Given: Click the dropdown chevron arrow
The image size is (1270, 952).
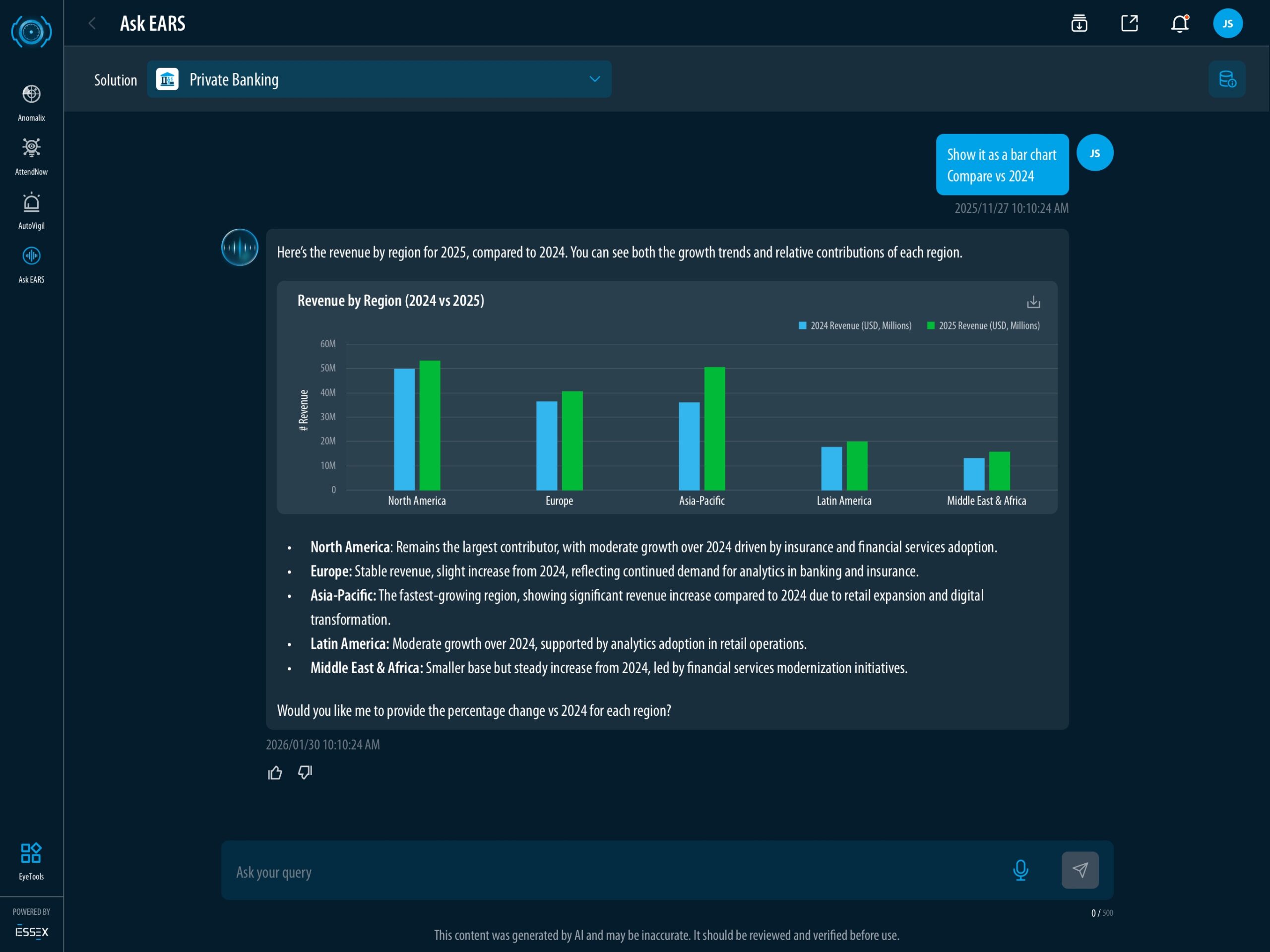Looking at the screenshot, I should tap(595, 79).
